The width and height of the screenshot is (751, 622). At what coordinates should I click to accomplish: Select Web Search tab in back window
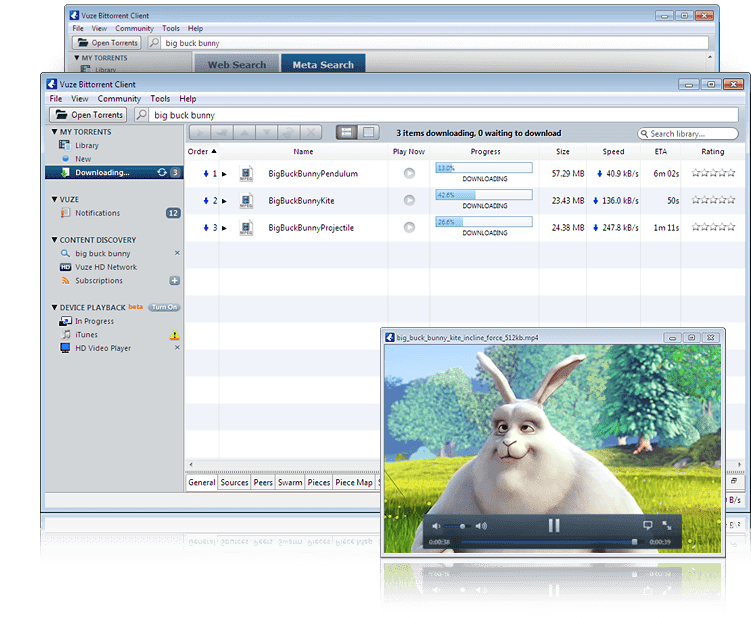tap(237, 65)
